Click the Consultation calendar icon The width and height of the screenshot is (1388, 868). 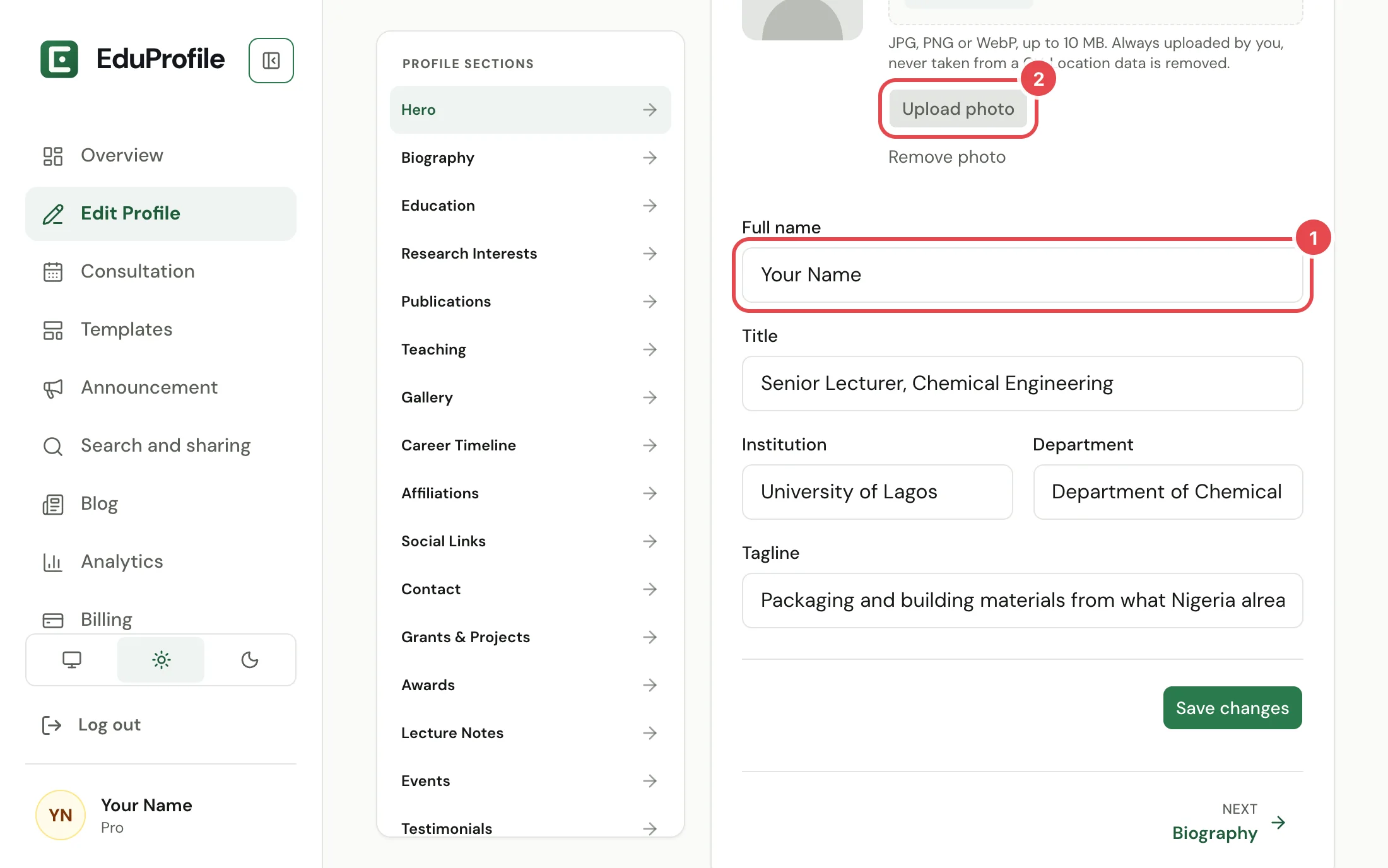(53, 272)
